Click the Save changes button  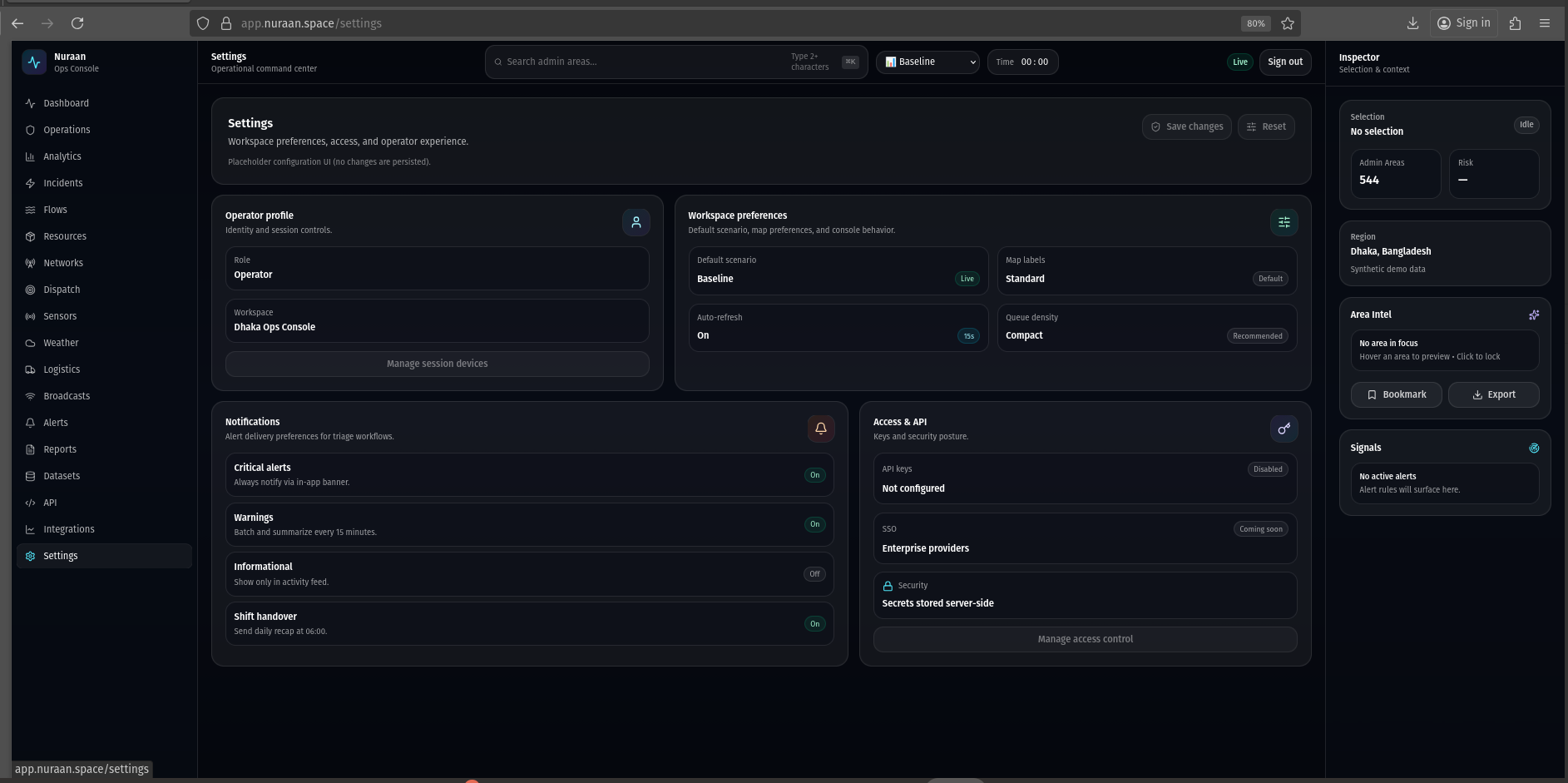[x=1186, y=126]
